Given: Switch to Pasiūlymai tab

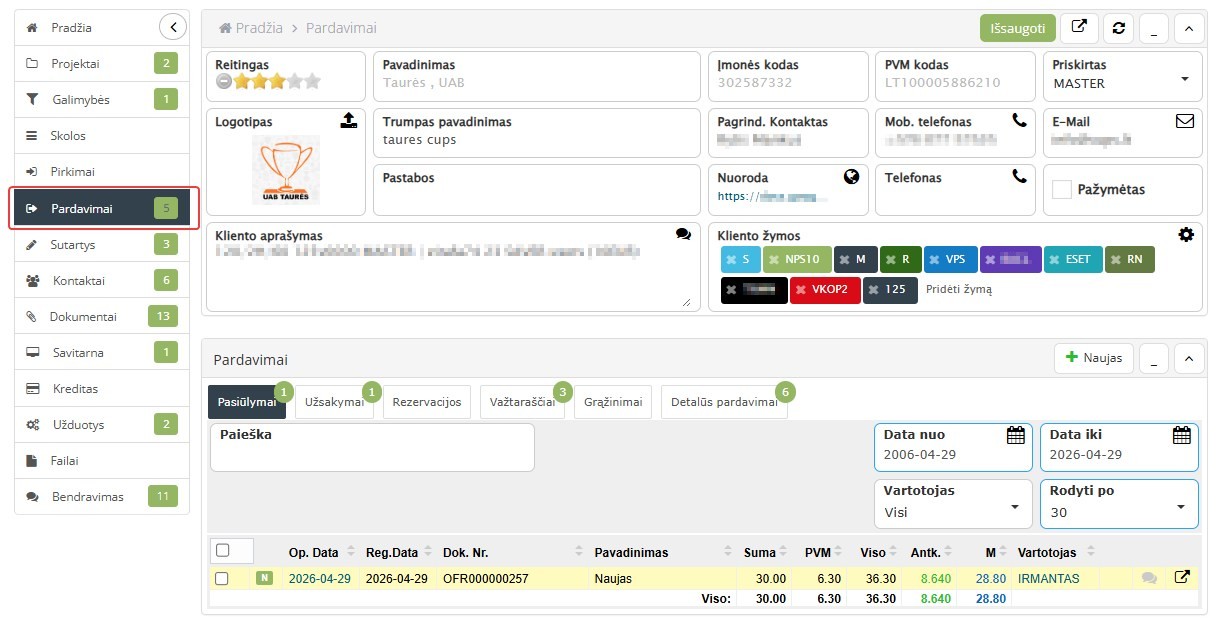Looking at the screenshot, I should point(247,402).
